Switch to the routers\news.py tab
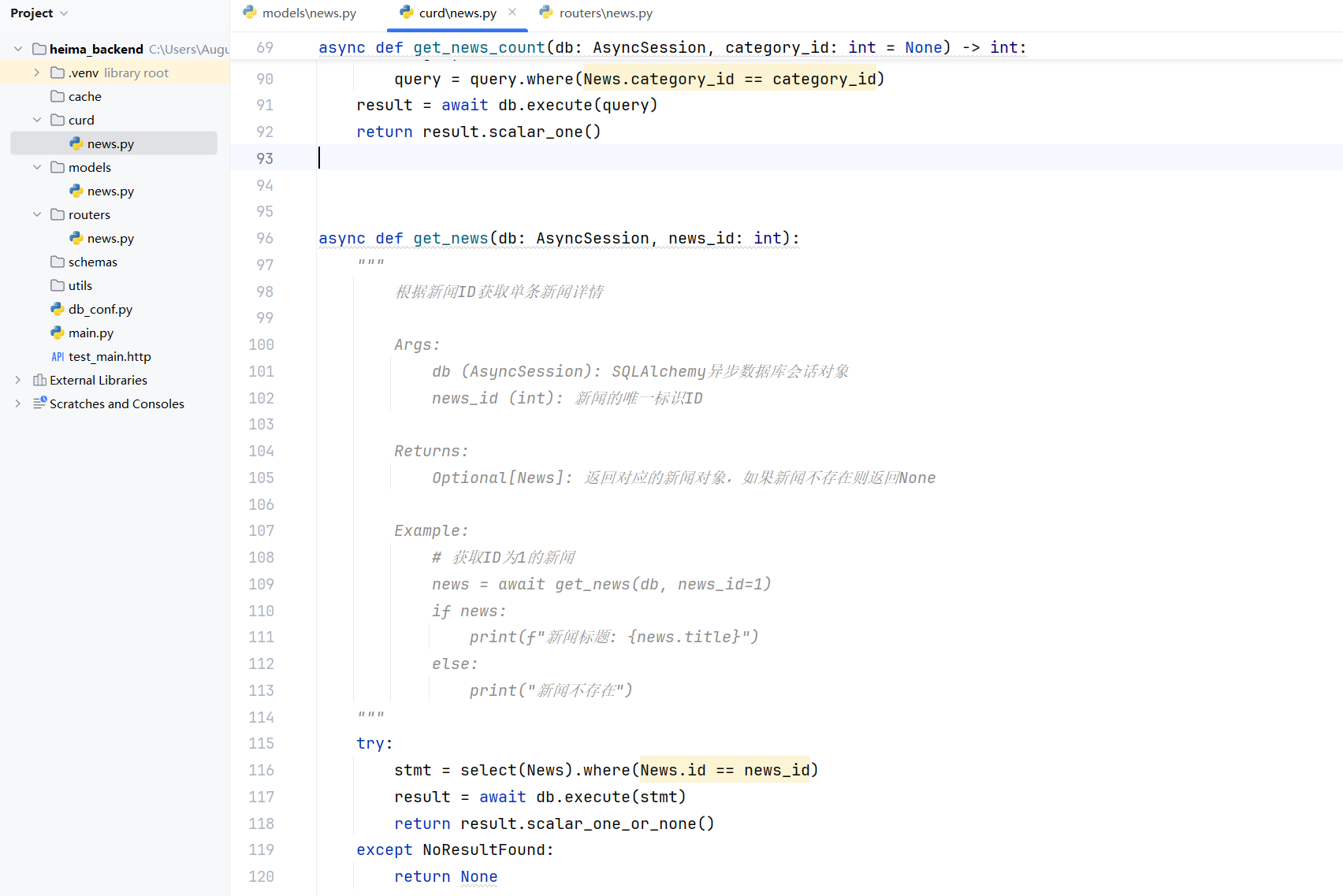The height and width of the screenshot is (896, 1343). [605, 13]
